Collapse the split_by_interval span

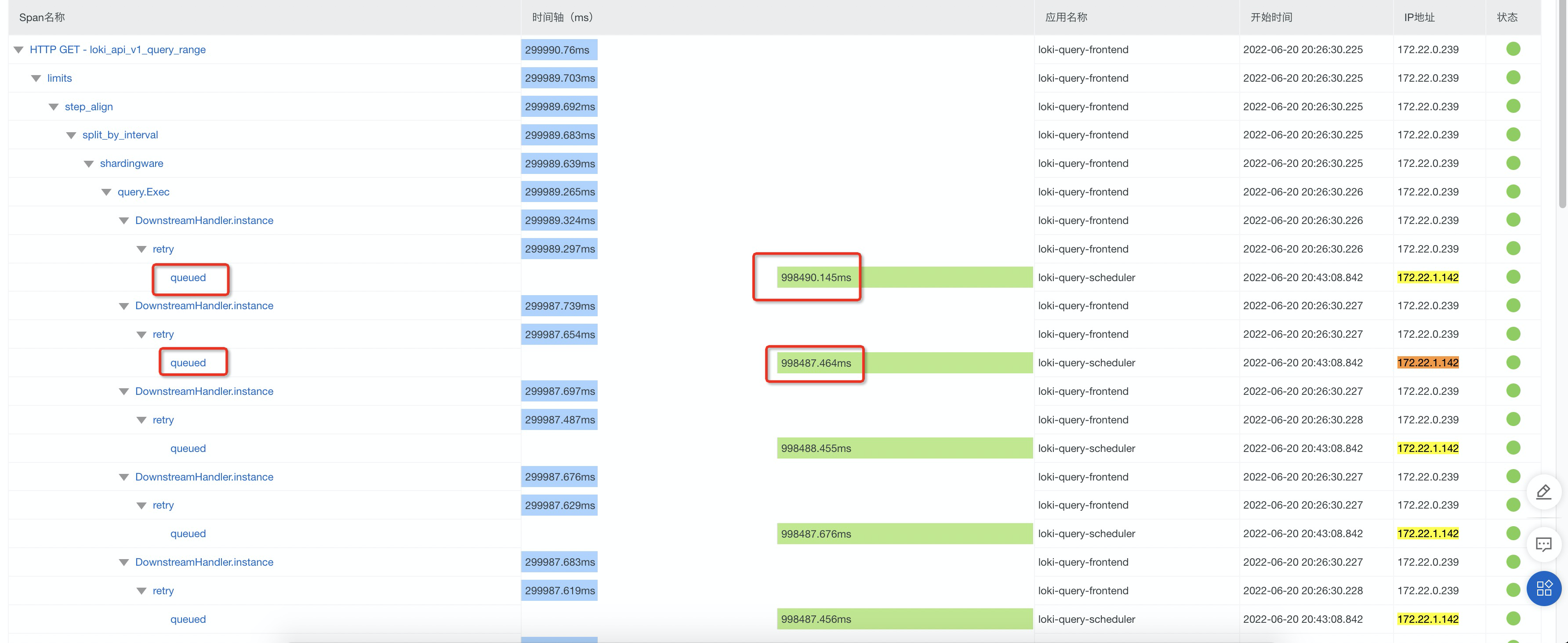tap(71, 134)
